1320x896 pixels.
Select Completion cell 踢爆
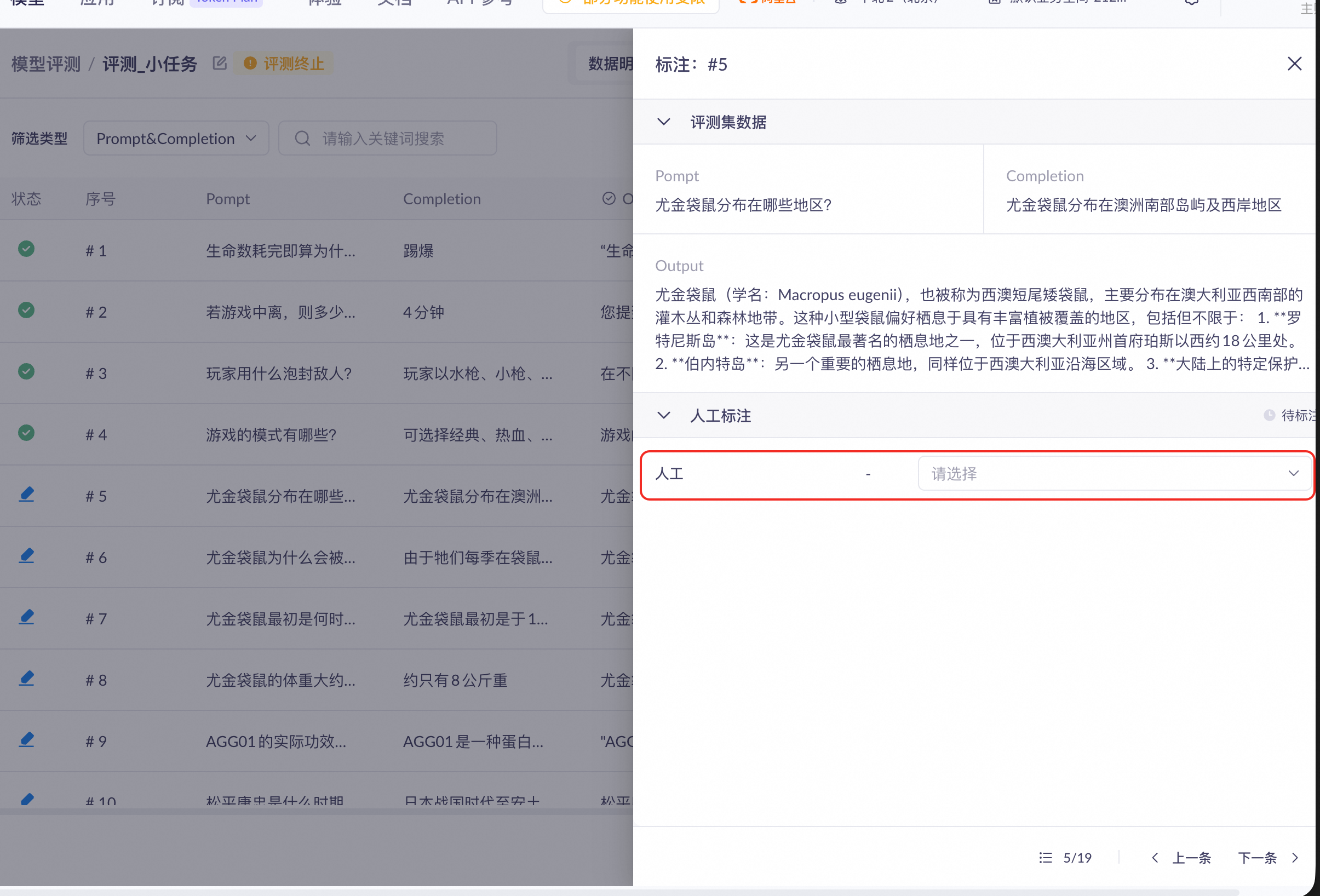click(418, 250)
